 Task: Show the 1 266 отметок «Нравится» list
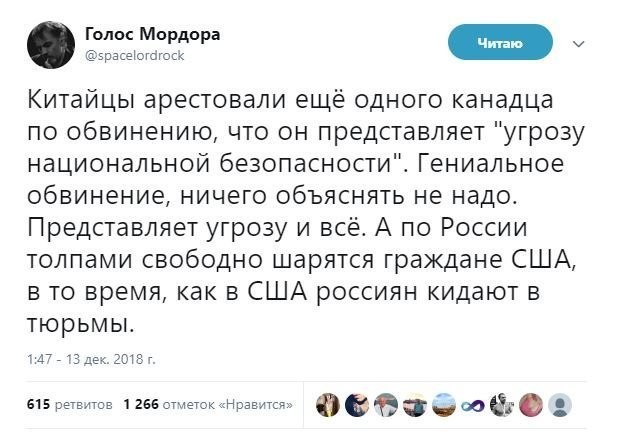tap(207, 404)
